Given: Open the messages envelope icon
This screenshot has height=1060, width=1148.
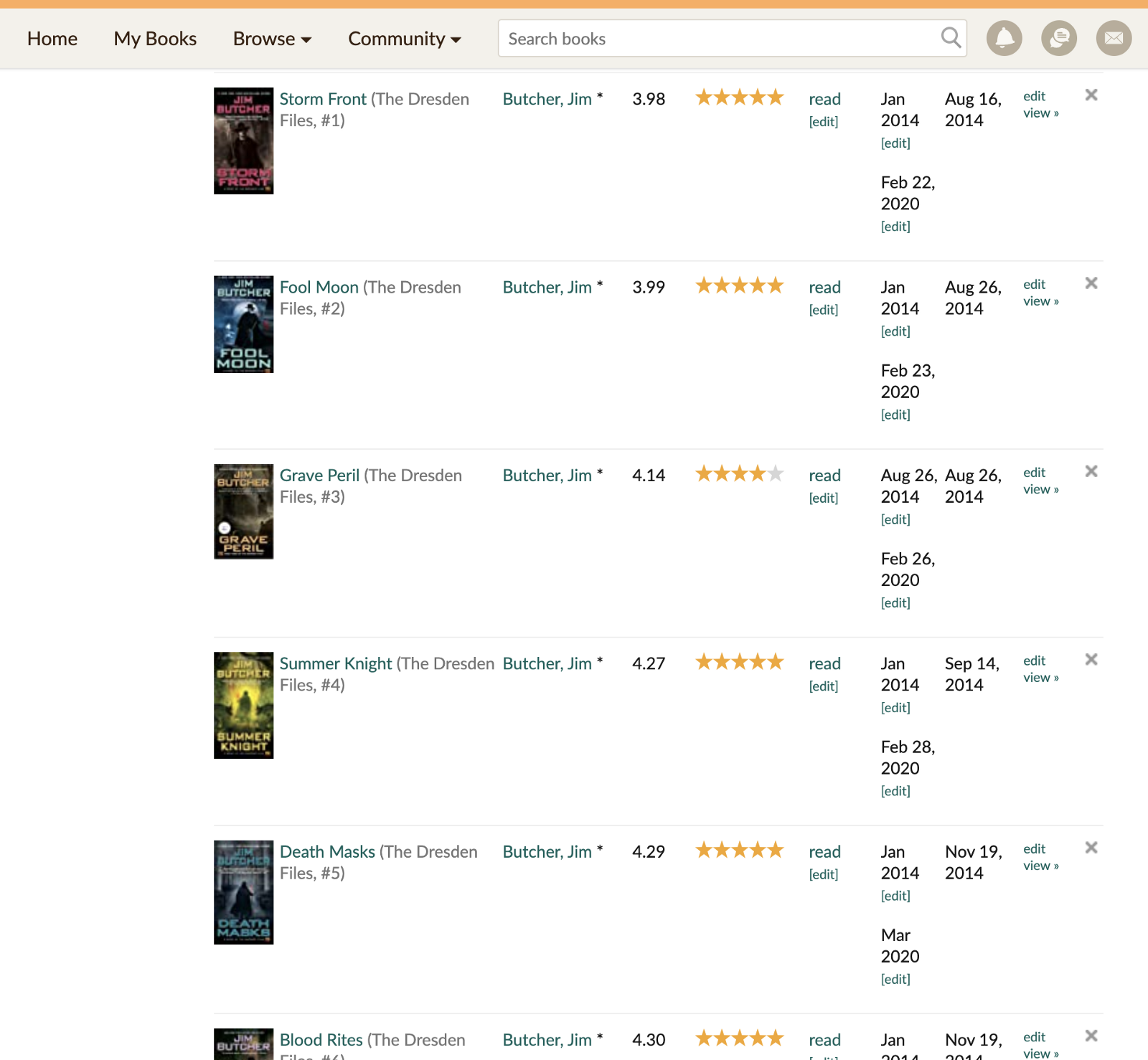Looking at the screenshot, I should point(1114,38).
